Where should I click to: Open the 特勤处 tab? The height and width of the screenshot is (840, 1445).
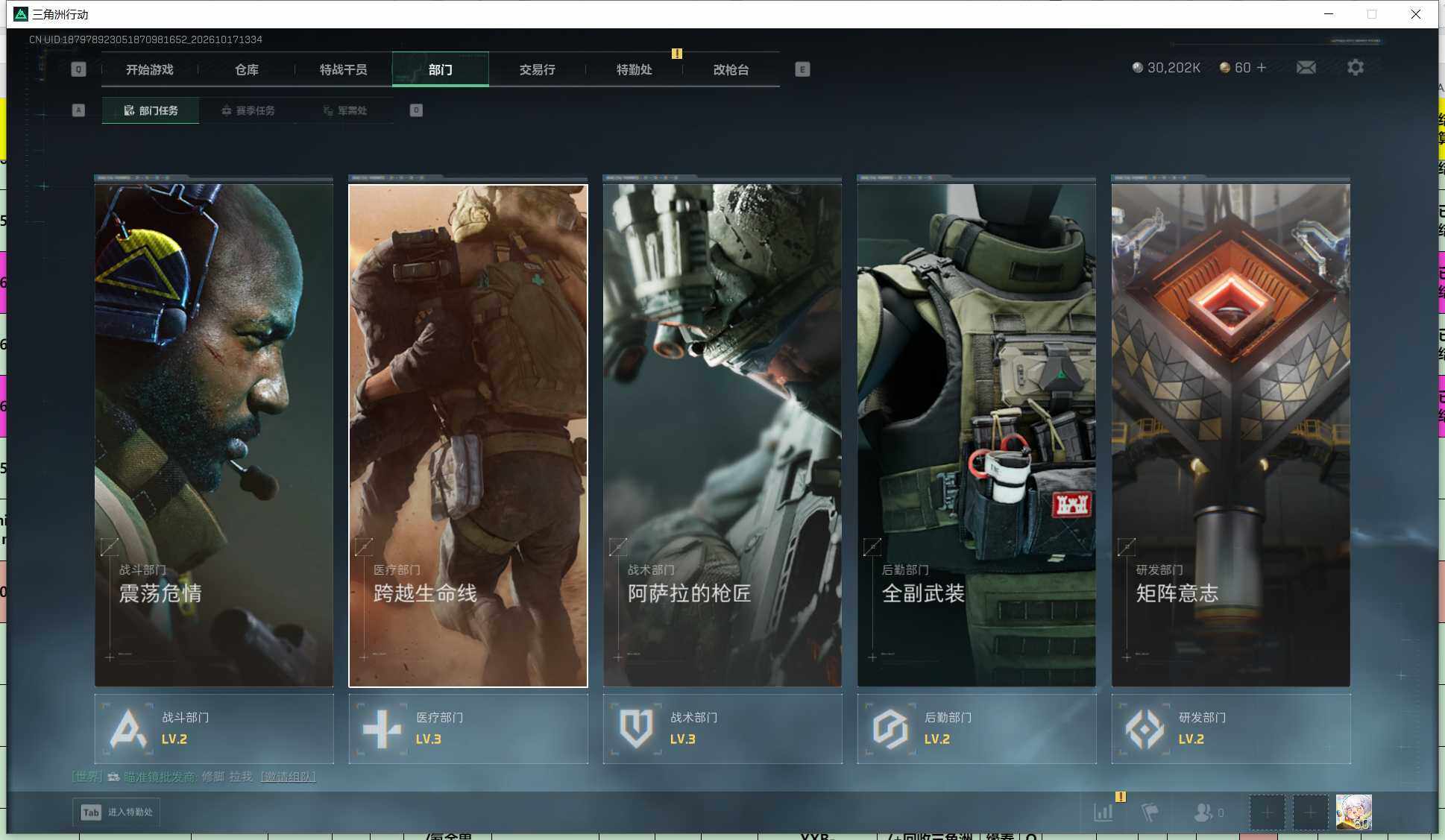[x=634, y=69]
